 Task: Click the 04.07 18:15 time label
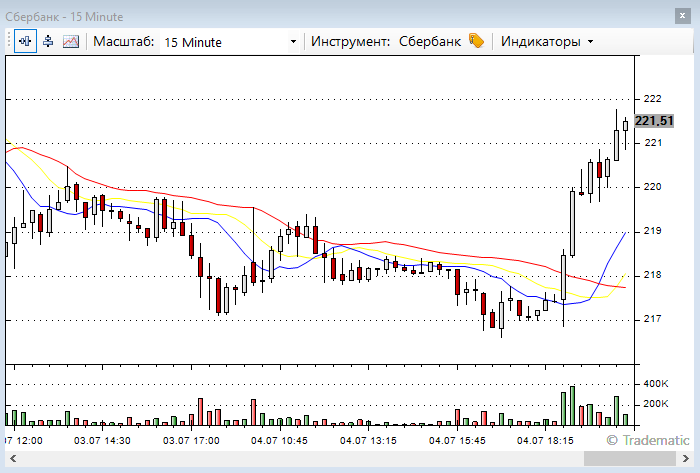pos(545,441)
